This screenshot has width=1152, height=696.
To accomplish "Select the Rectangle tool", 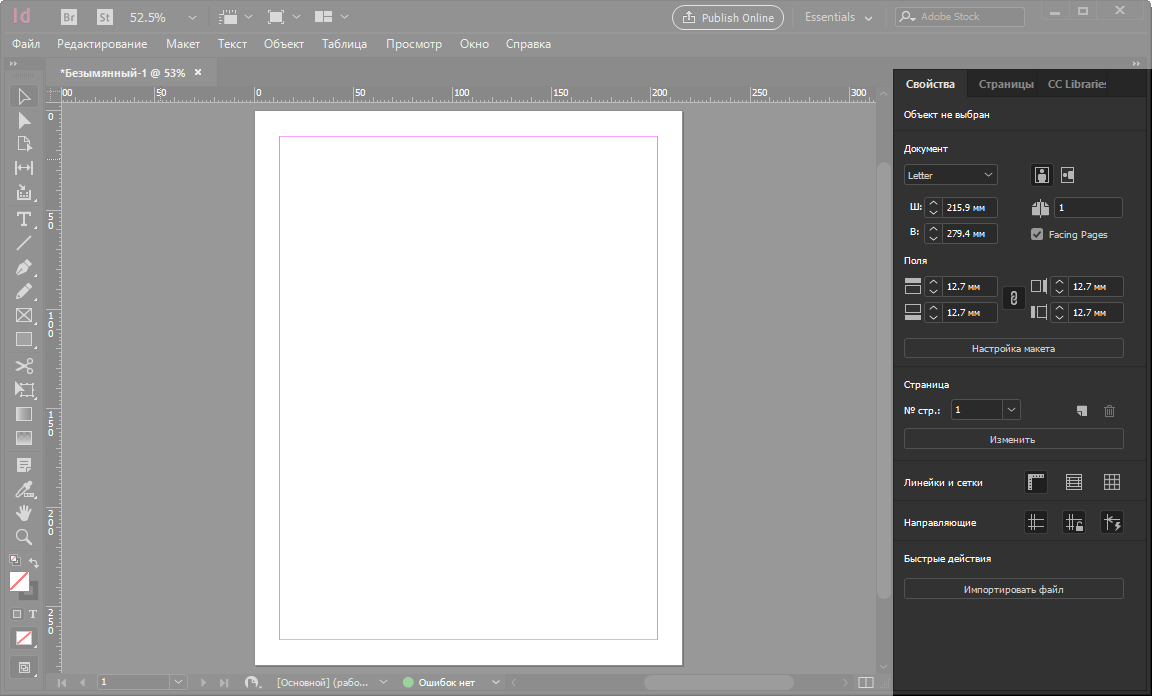I will pos(24,340).
